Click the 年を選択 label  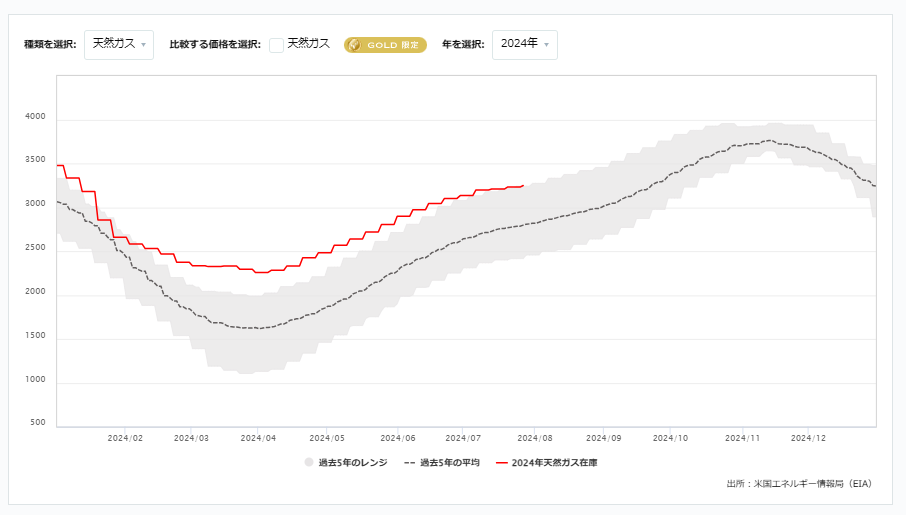click(x=463, y=45)
